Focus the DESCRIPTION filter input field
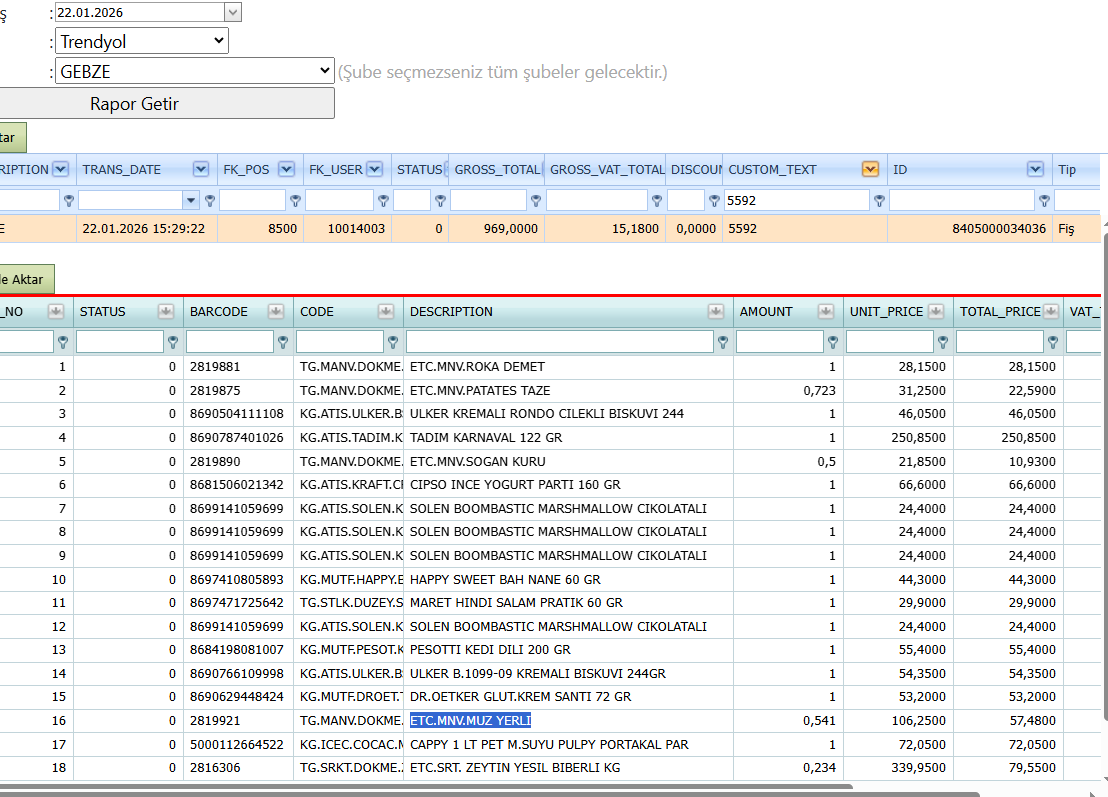 [560, 342]
